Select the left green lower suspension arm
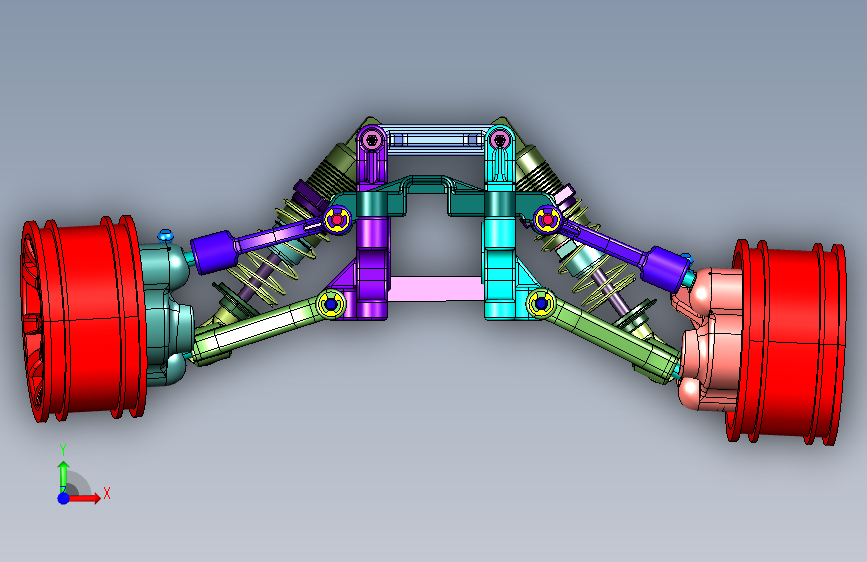The height and width of the screenshot is (562, 867). 260,330
